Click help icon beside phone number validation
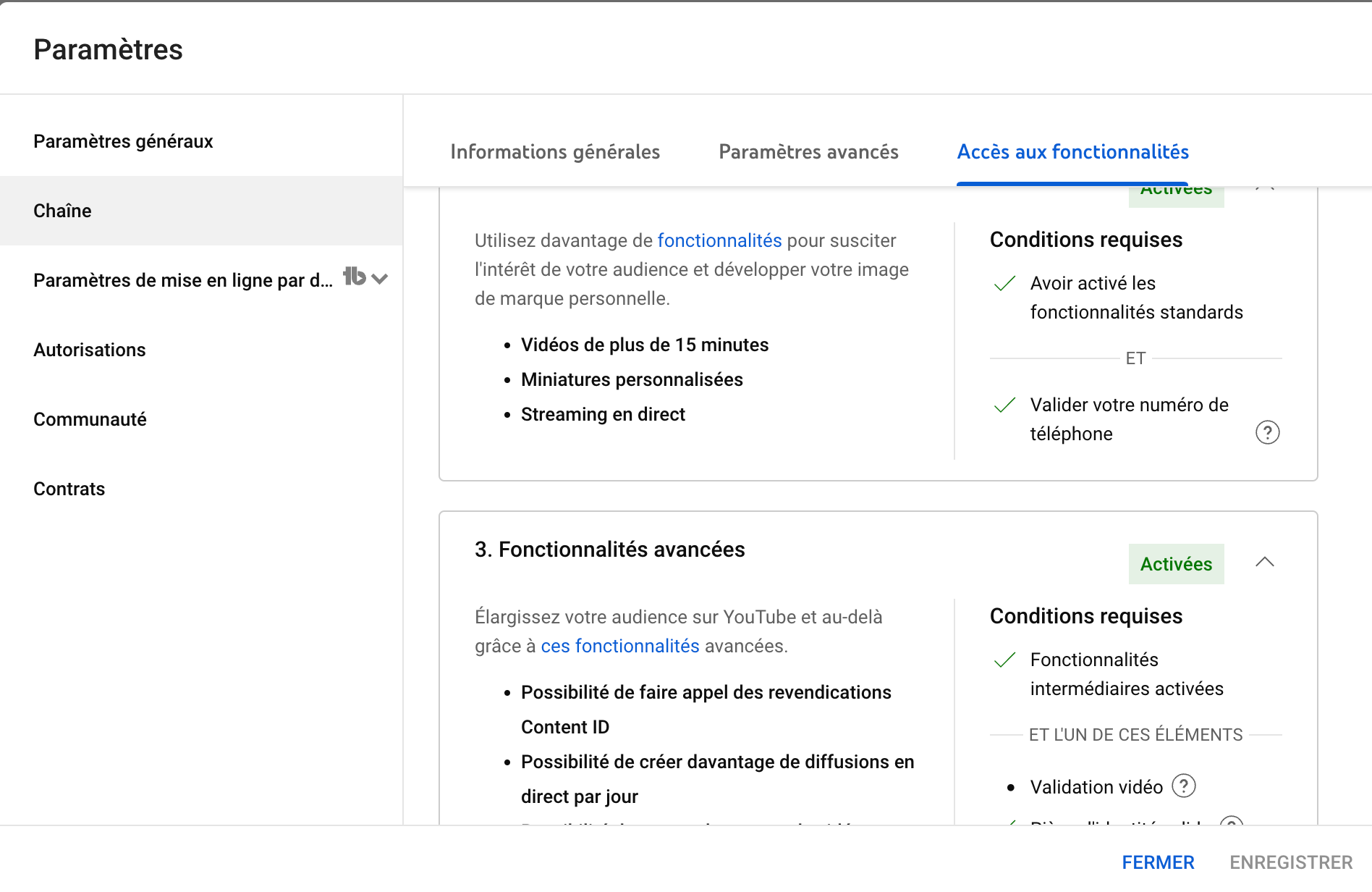1372x892 pixels. pyautogui.click(x=1267, y=433)
